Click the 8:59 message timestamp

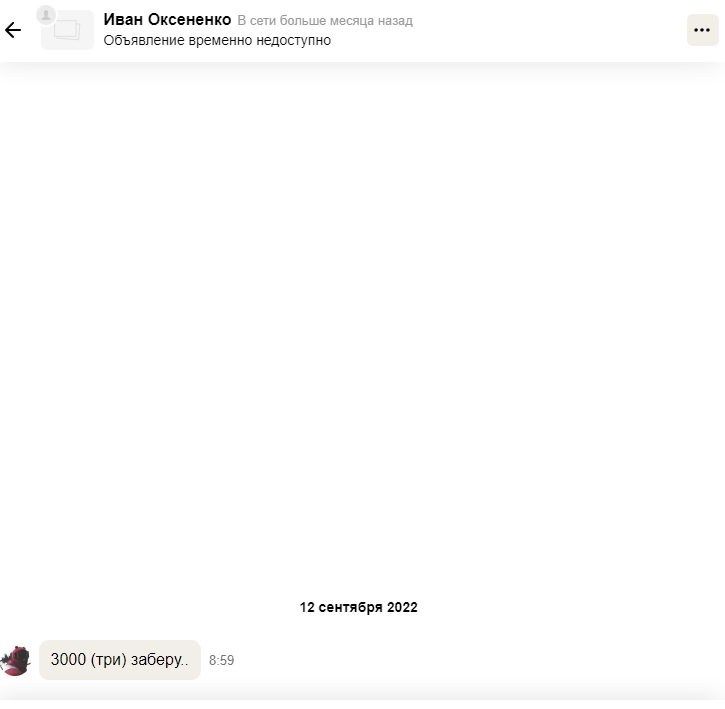pyautogui.click(x=221, y=660)
